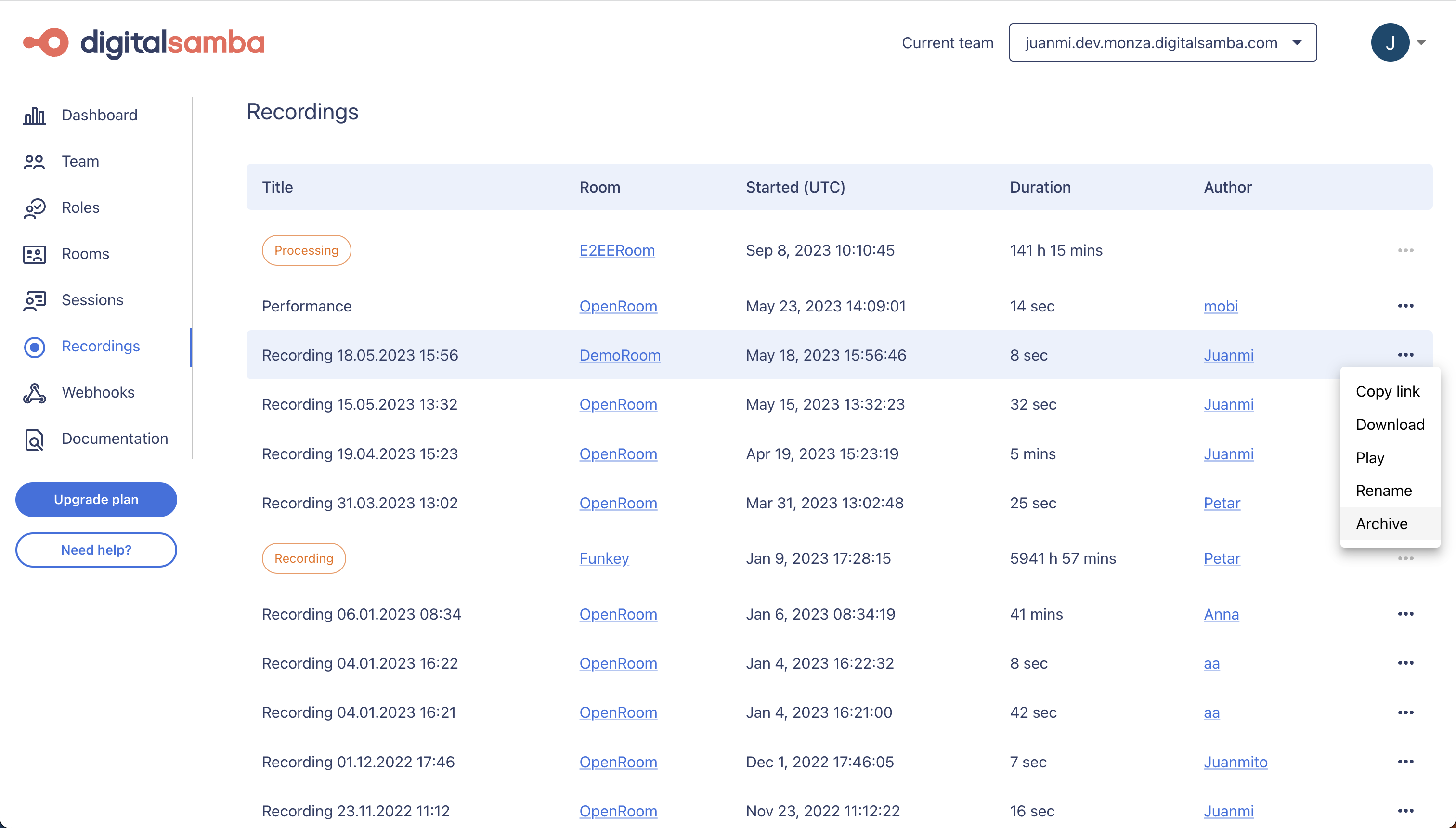Open the E2EERoom room link

coord(616,250)
